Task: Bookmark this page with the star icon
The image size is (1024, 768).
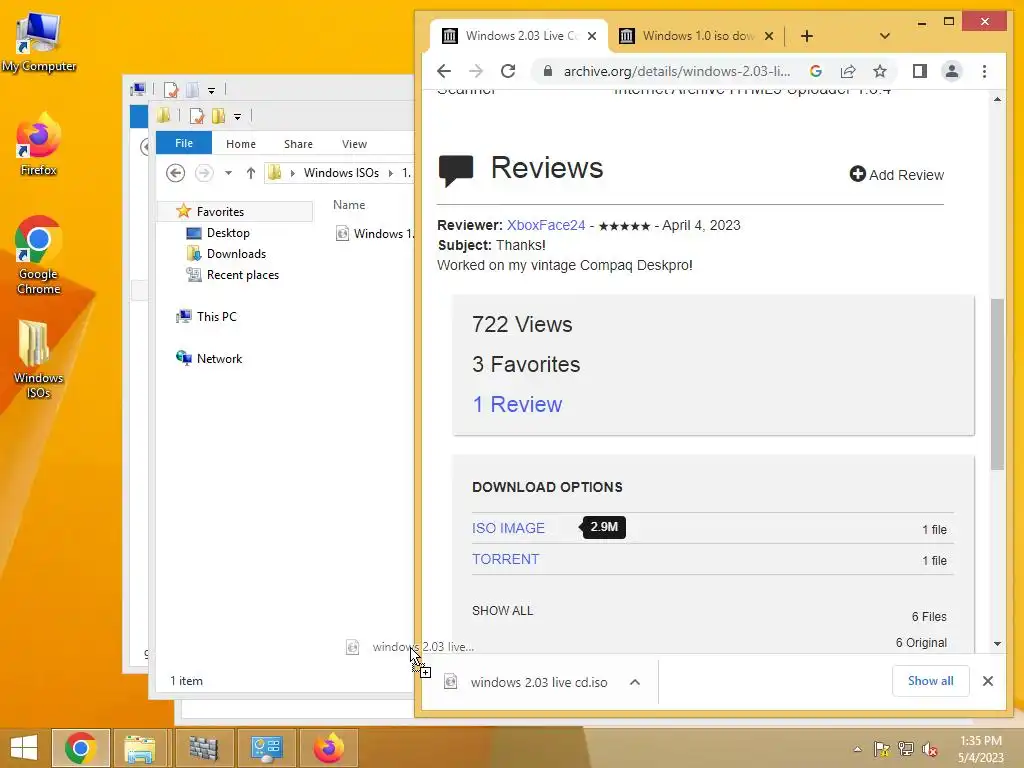Action: 880,71
